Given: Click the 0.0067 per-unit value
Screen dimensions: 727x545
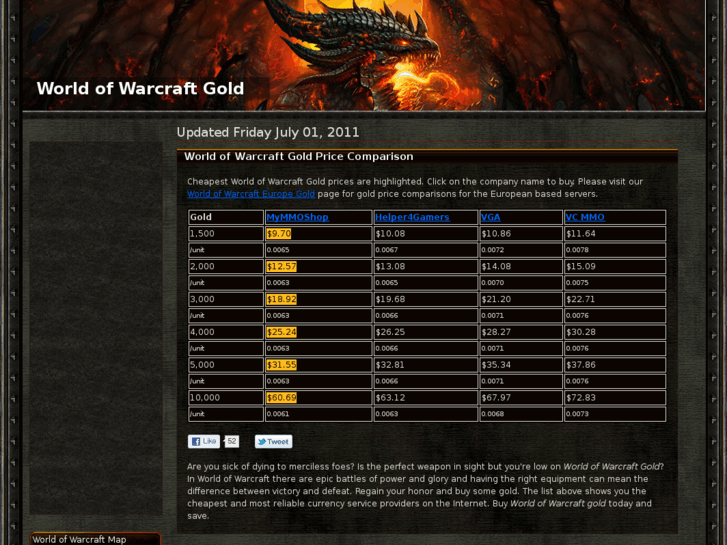Looking at the screenshot, I should (x=386, y=250).
